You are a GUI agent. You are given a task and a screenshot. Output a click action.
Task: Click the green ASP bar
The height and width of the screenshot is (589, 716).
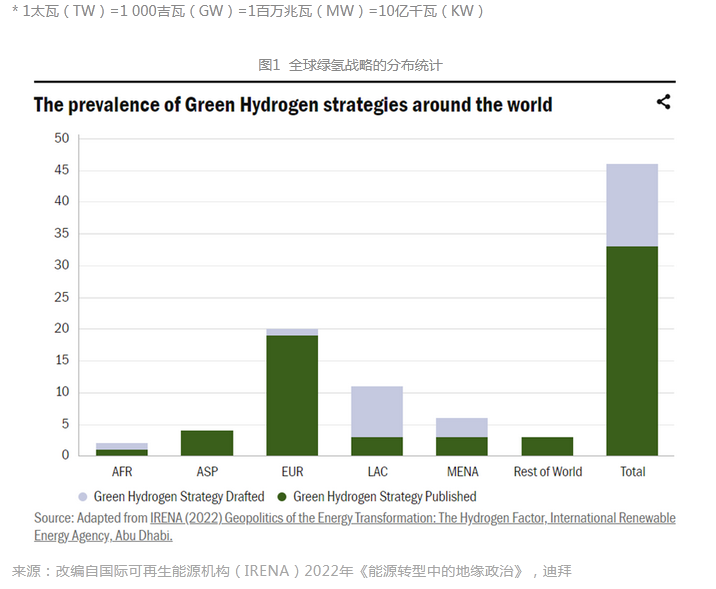pyautogui.click(x=207, y=443)
